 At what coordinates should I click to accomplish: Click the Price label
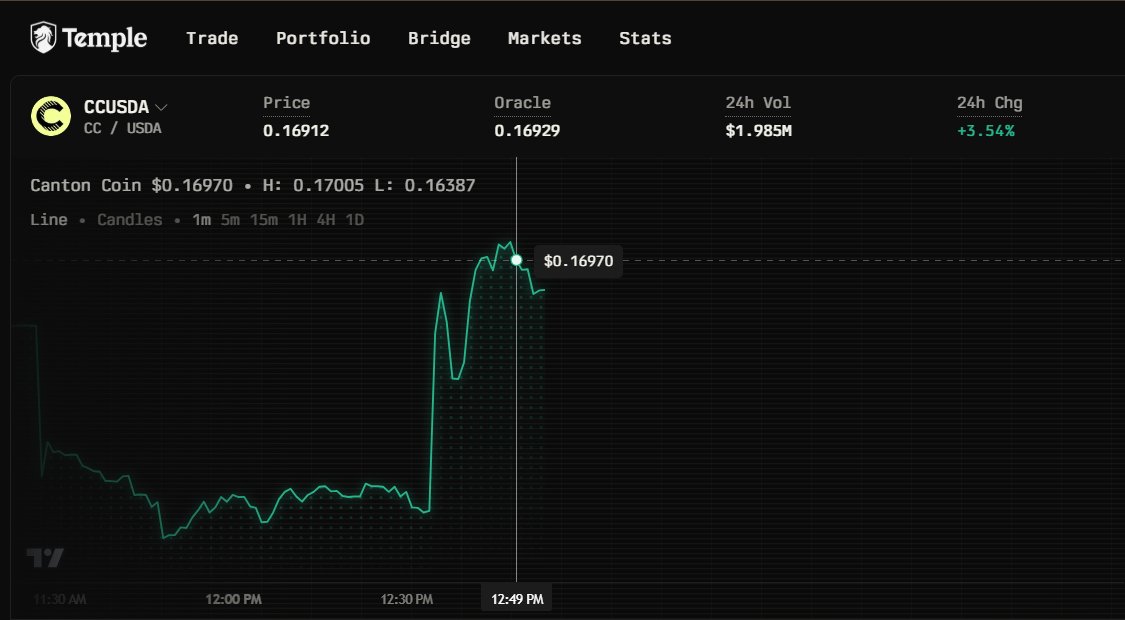pyautogui.click(x=286, y=103)
